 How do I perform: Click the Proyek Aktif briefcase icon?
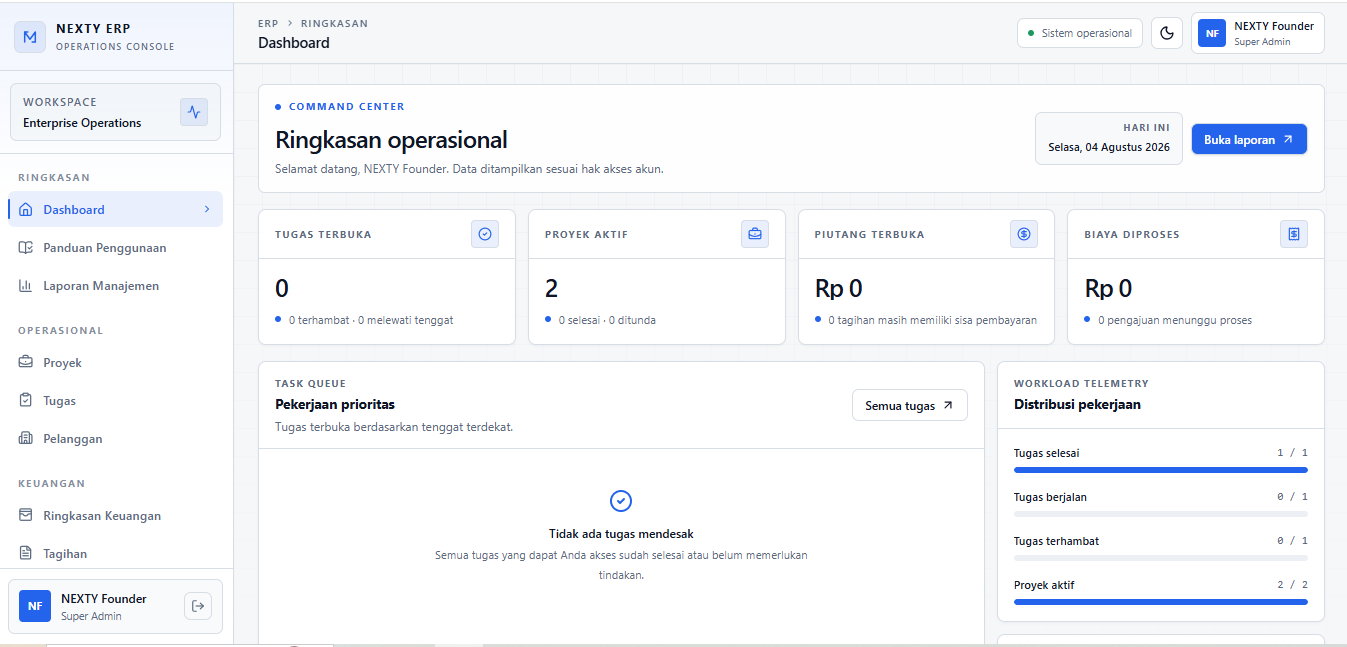pos(755,234)
